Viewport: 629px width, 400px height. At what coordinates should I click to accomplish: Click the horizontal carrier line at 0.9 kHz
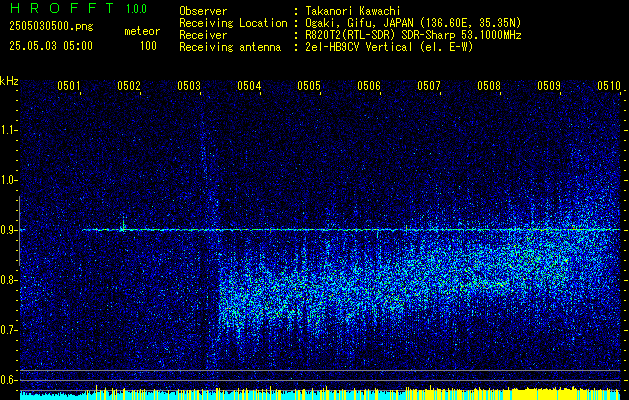(x=351, y=230)
